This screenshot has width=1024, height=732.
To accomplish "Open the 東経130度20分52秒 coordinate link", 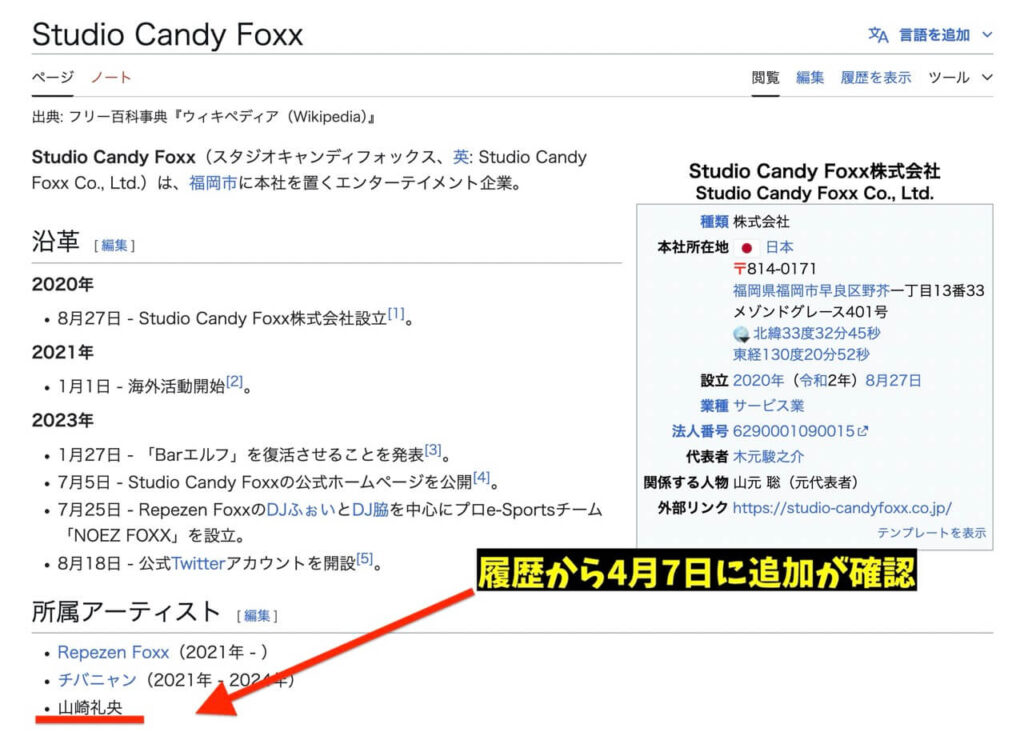I will [x=801, y=355].
